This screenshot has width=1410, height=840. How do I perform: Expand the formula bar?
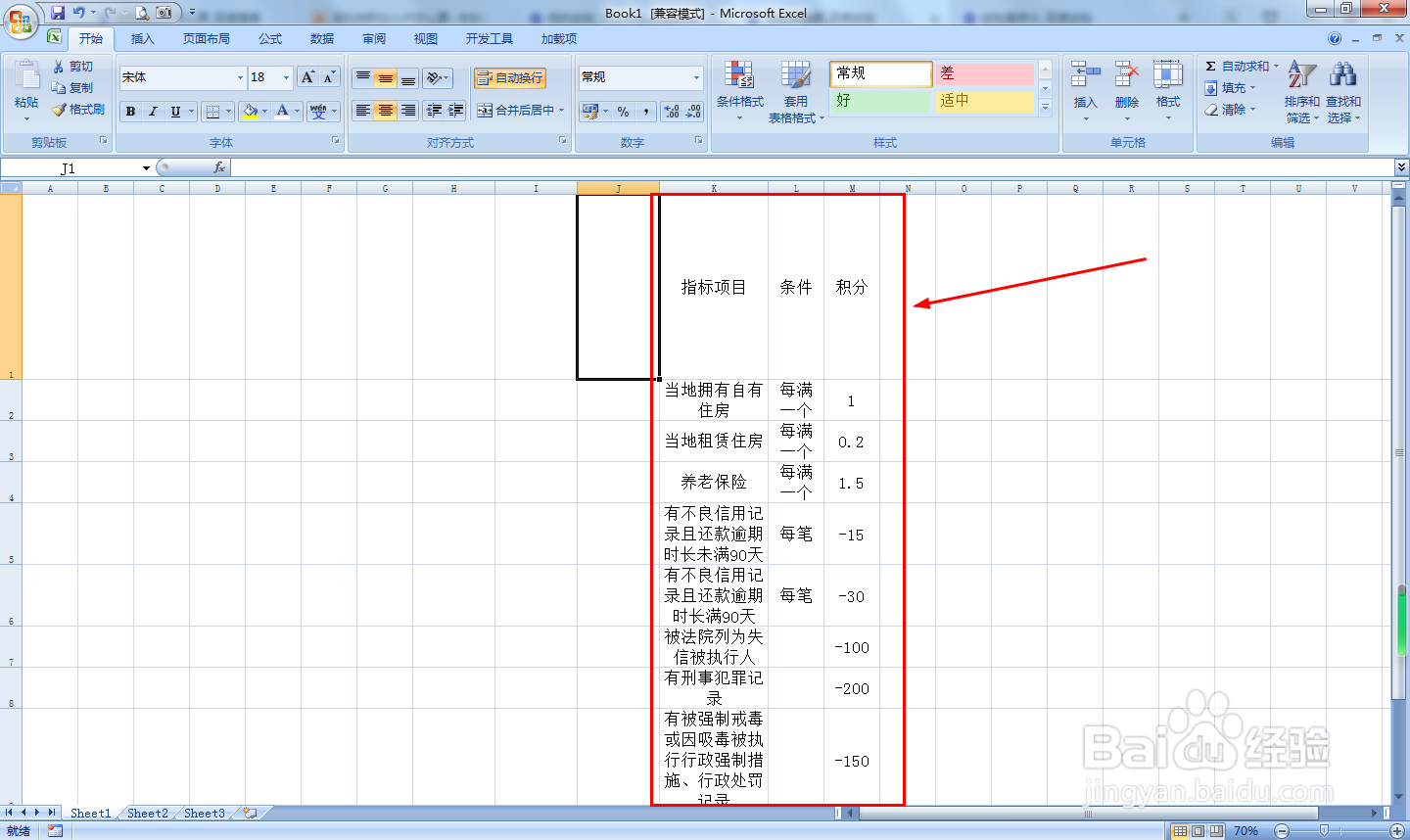[1401, 167]
